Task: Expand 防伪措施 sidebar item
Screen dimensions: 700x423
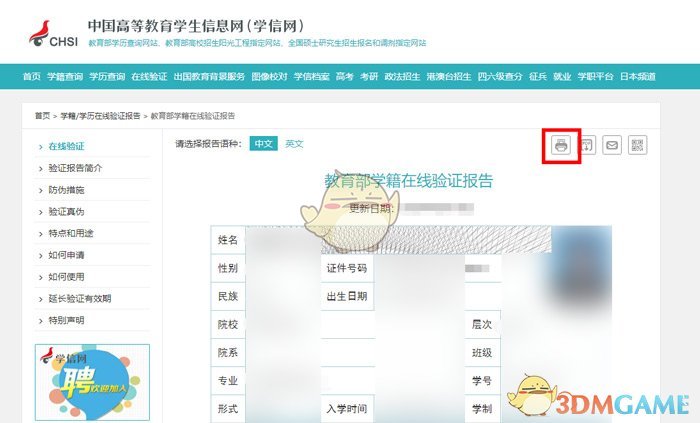Action: (67, 190)
